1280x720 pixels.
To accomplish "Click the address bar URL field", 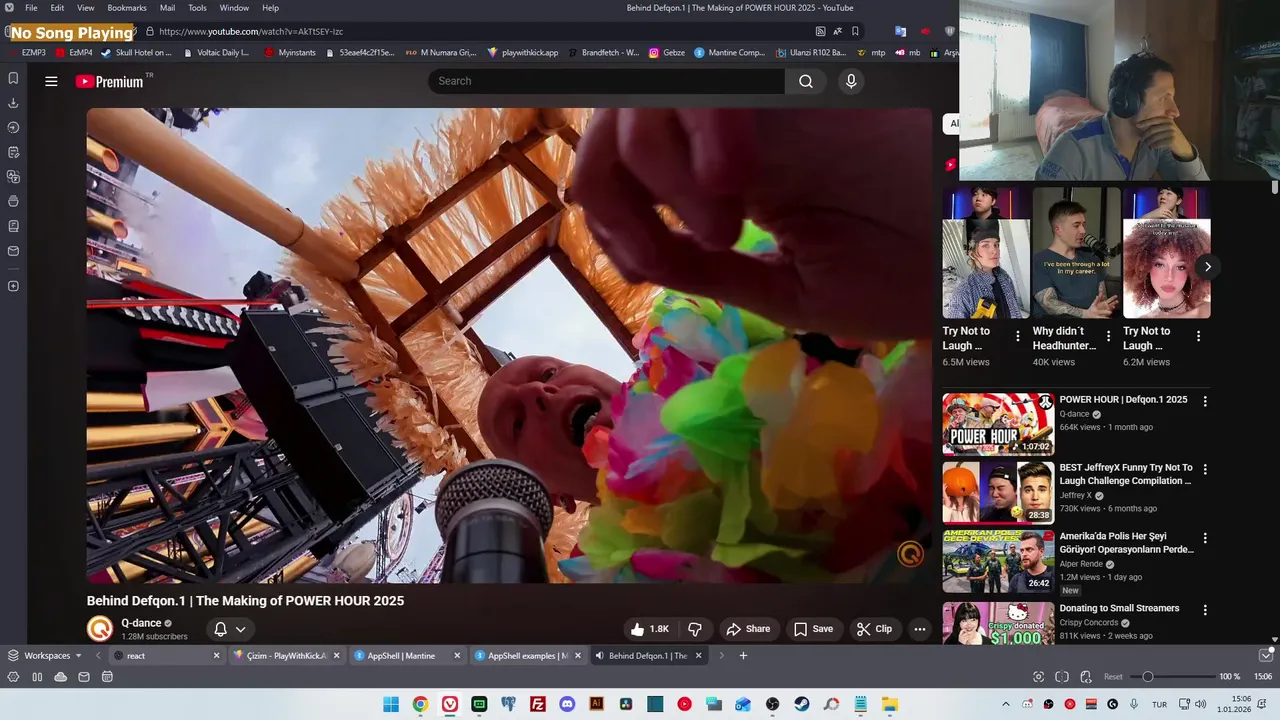I will pos(480,31).
